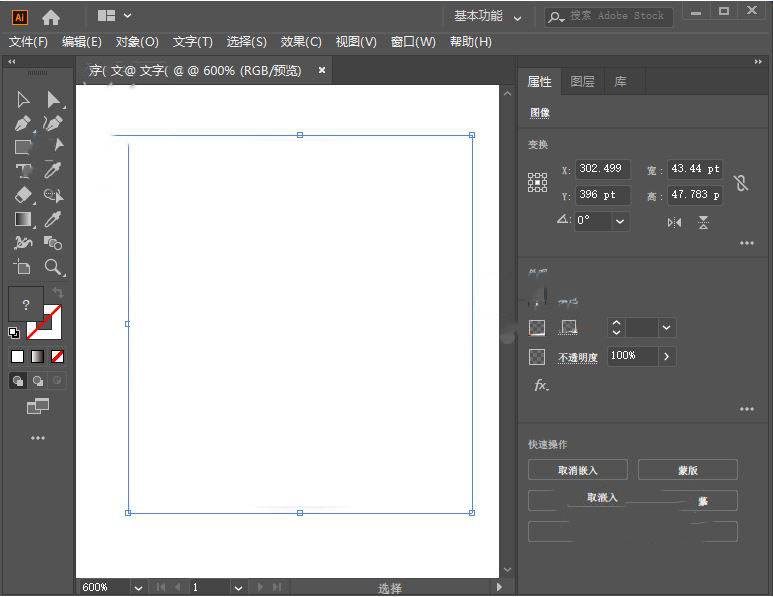Open the 600% zoom level dropdown
This screenshot has width=773, height=597.
(x=138, y=588)
